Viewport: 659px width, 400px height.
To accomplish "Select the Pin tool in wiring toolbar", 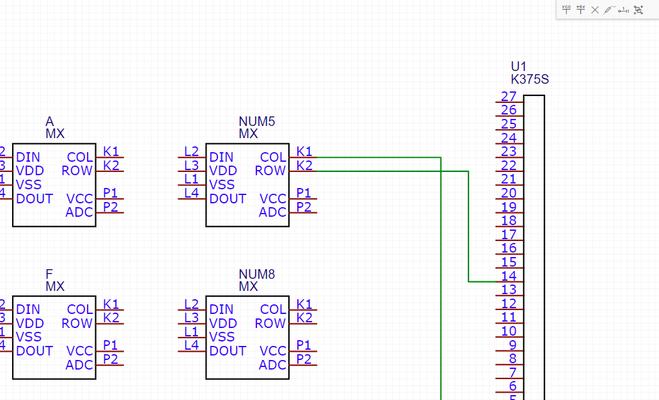I will pyautogui.click(x=624, y=11).
